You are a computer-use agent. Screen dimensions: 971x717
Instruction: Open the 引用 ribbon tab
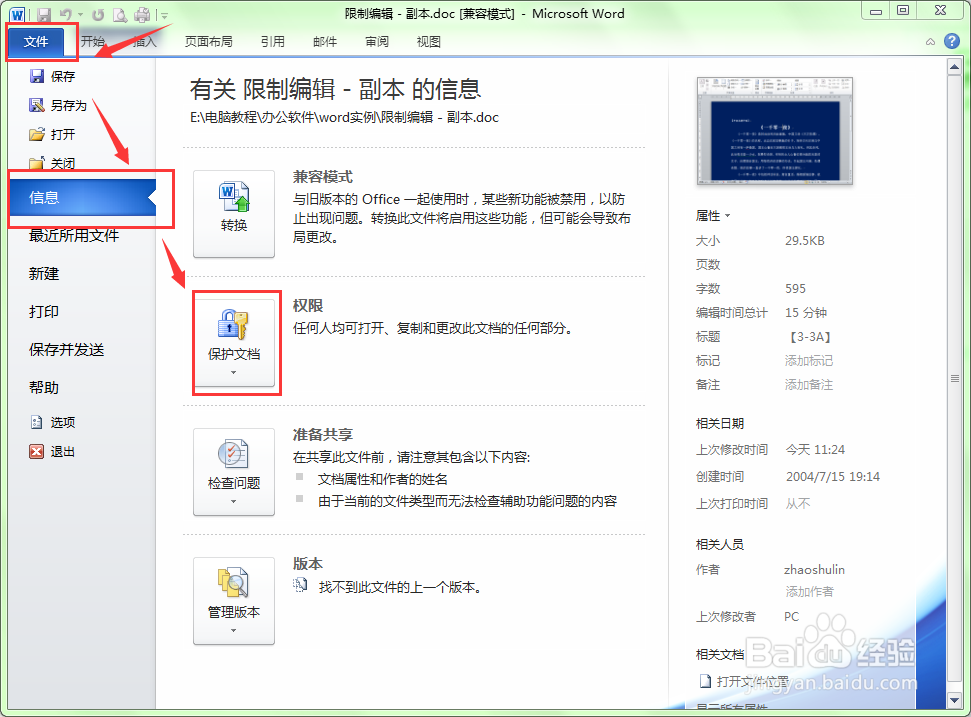pyautogui.click(x=272, y=41)
